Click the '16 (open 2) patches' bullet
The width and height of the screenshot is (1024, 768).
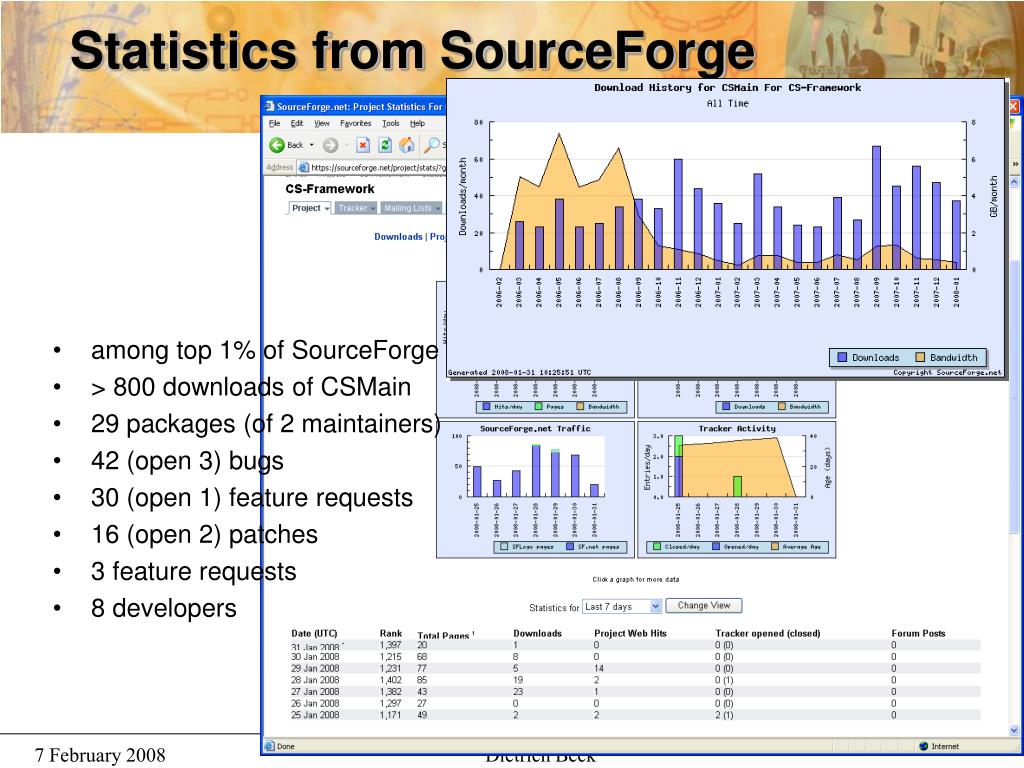click(x=204, y=534)
